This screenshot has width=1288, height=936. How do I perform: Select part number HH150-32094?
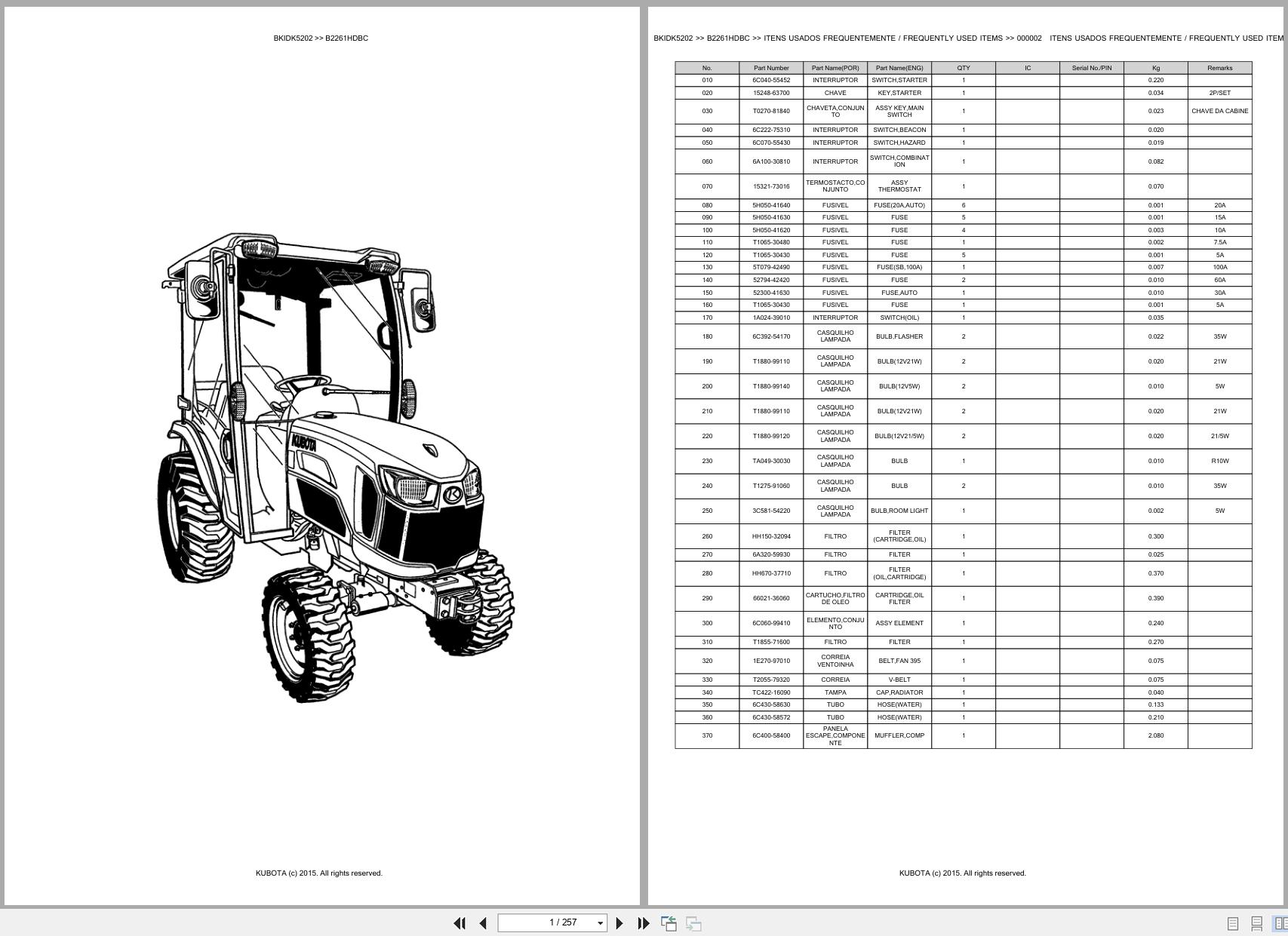pyautogui.click(x=771, y=536)
